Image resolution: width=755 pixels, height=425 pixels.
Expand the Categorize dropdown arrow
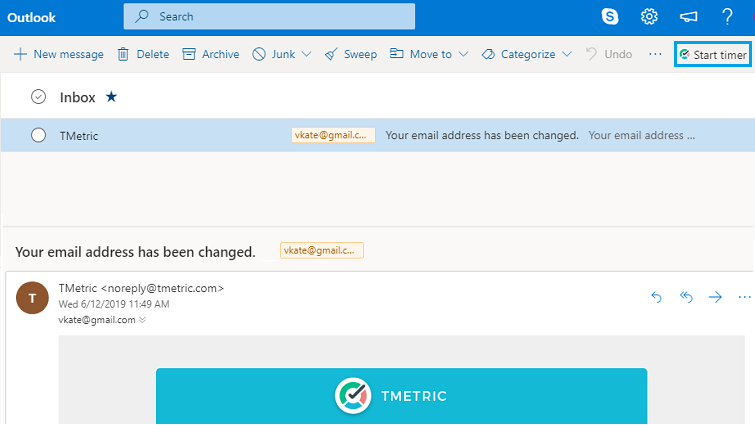[x=567, y=54]
